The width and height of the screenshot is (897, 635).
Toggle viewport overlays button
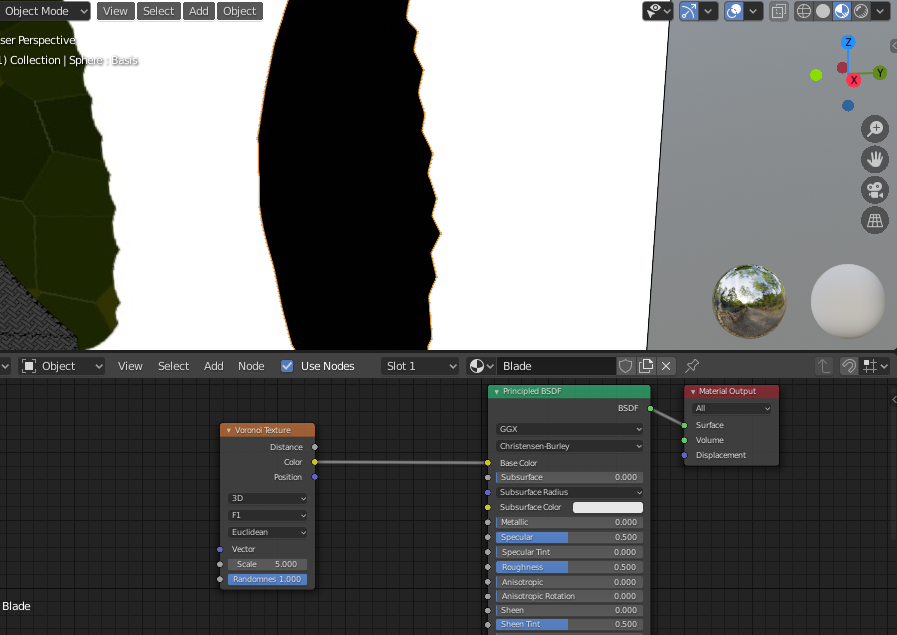click(735, 11)
